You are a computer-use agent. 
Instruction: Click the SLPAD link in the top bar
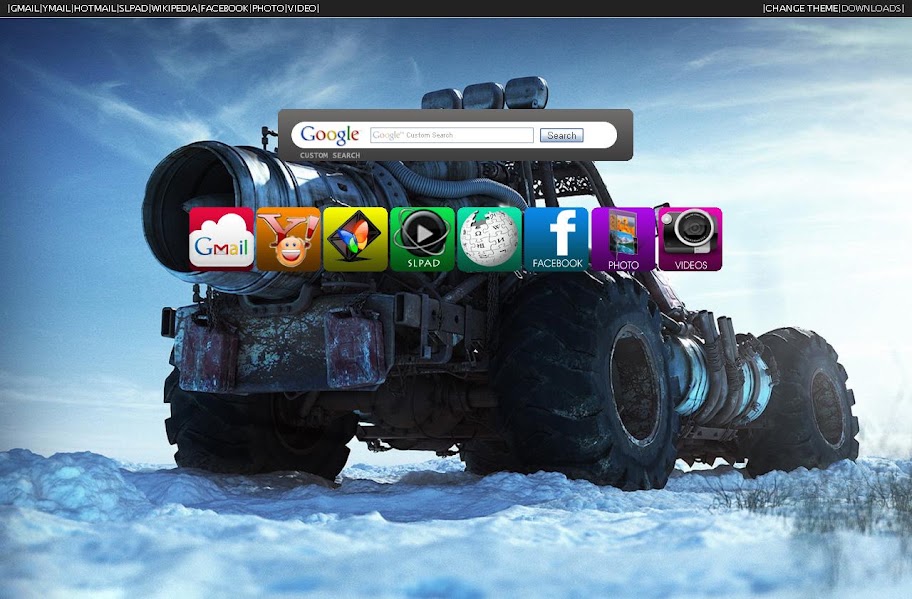pyautogui.click(x=133, y=8)
